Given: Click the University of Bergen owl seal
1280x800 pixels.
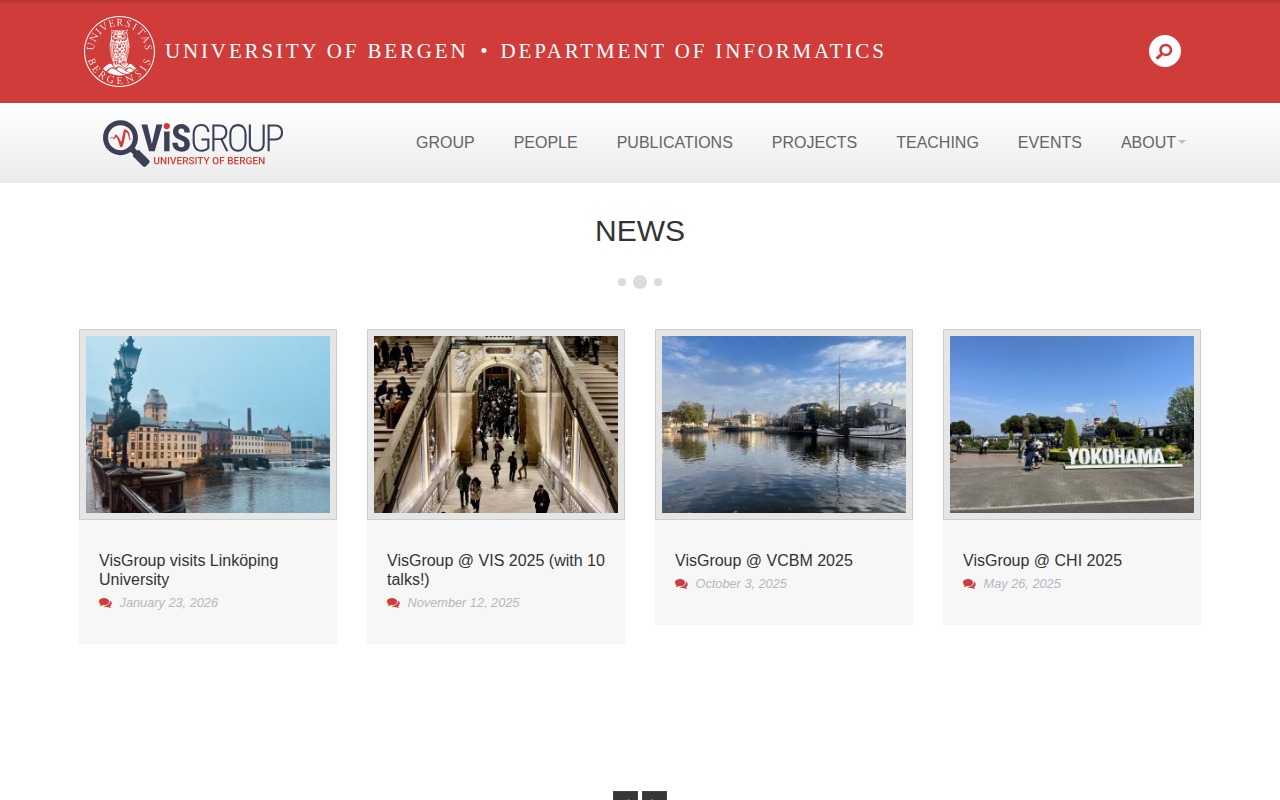Looking at the screenshot, I should pos(119,51).
